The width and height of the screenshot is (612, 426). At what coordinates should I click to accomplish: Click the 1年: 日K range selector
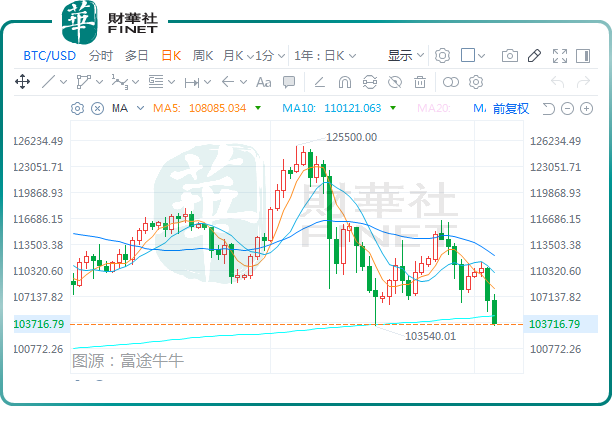[x=325, y=56]
